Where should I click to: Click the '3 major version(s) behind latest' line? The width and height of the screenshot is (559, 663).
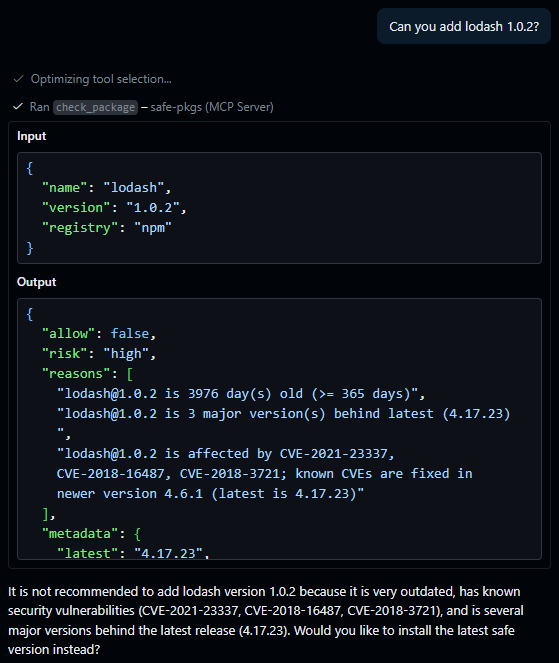pyautogui.click(x=283, y=414)
